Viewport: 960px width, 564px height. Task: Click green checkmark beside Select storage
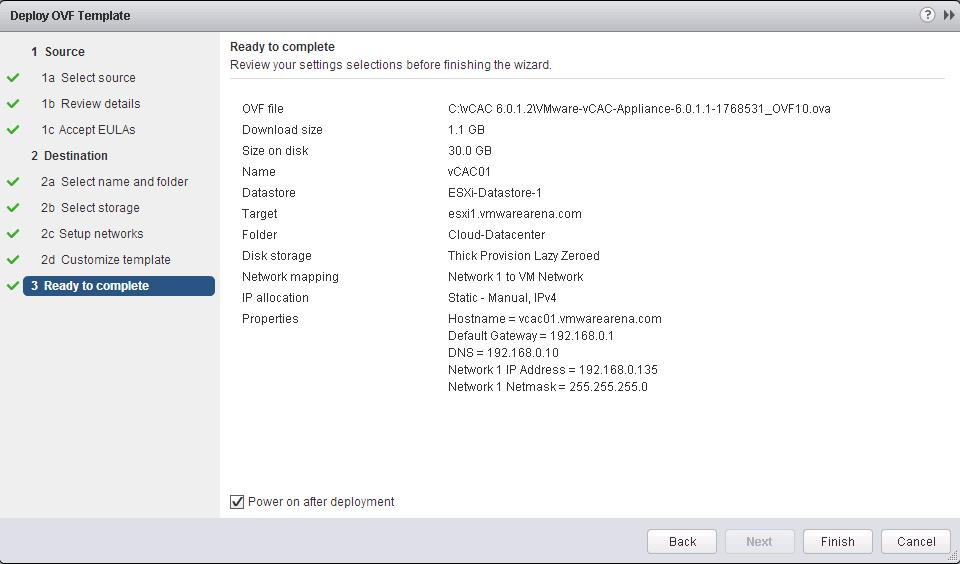point(13,208)
